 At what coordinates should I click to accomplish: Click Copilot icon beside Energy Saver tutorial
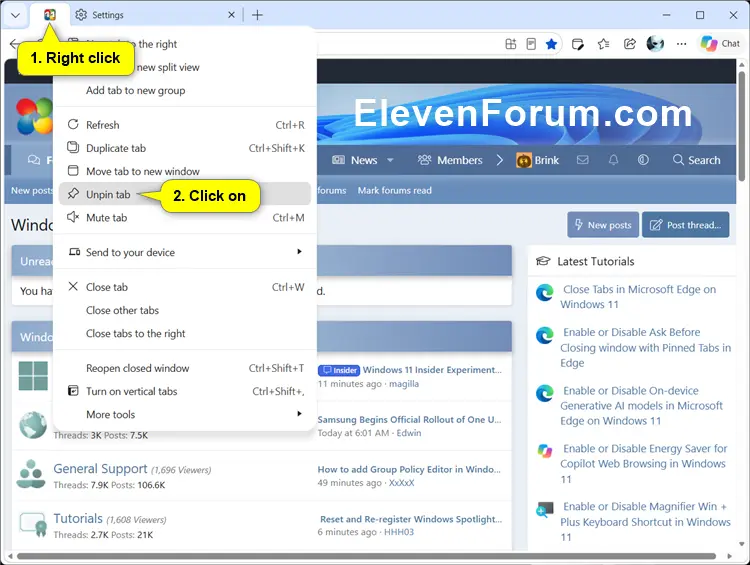coord(545,451)
